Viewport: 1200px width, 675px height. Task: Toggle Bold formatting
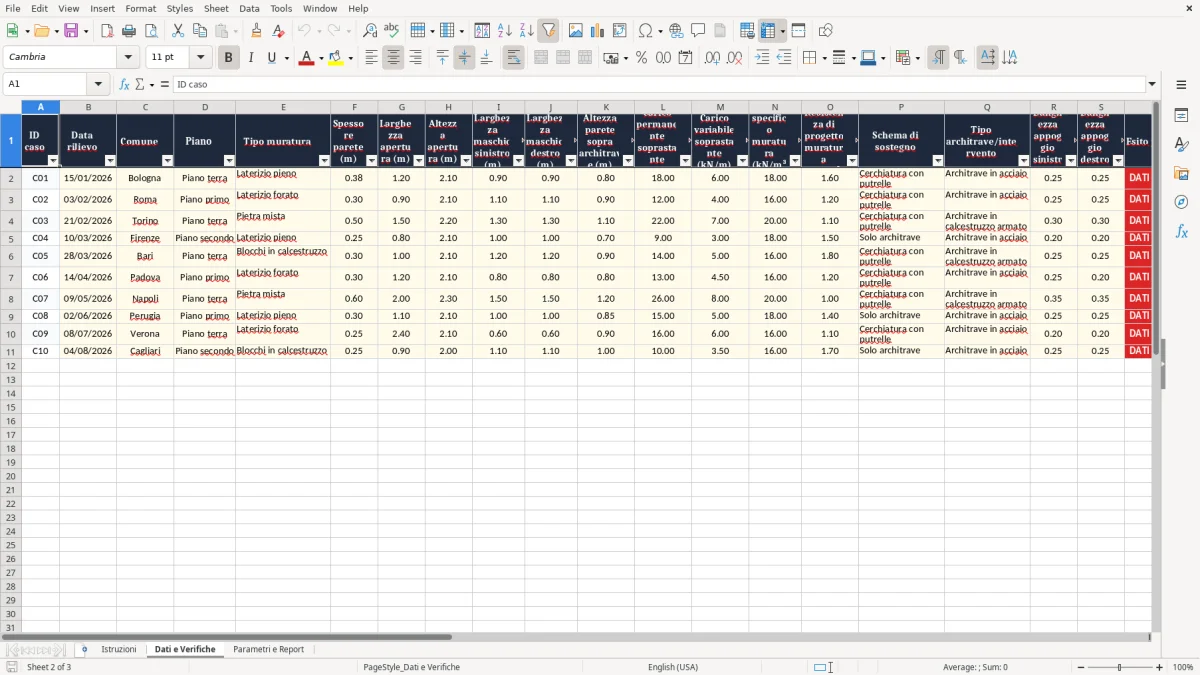coord(228,58)
